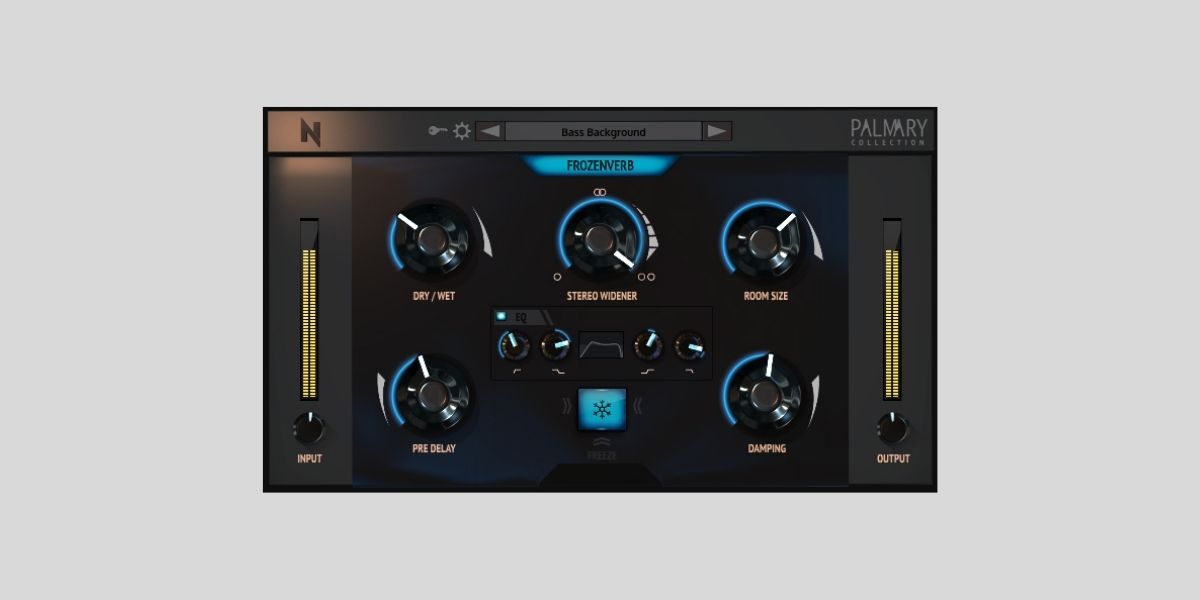Click the Dry / Wet knob
The height and width of the screenshot is (600, 1200).
click(430, 240)
